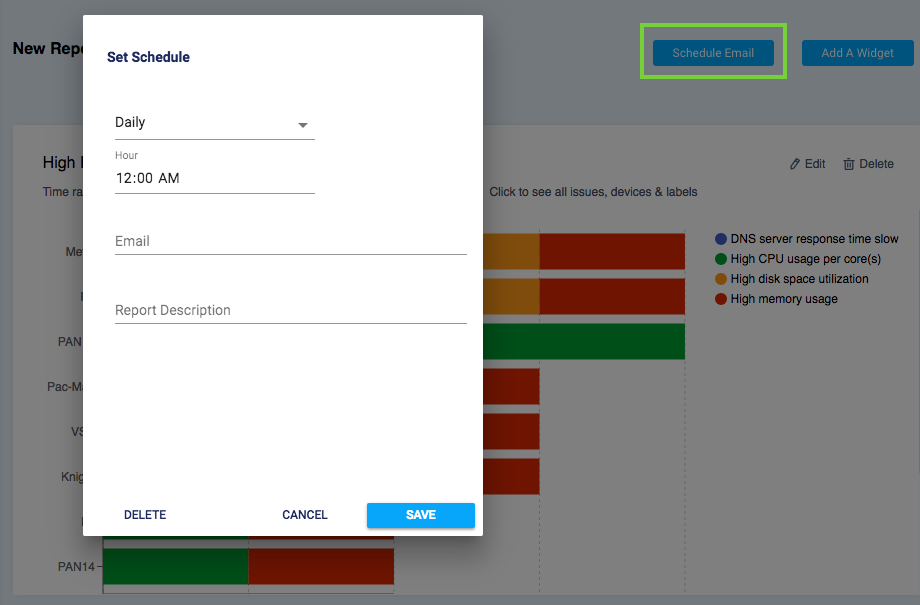Click the blue DNS server response legend dot

[721, 239]
